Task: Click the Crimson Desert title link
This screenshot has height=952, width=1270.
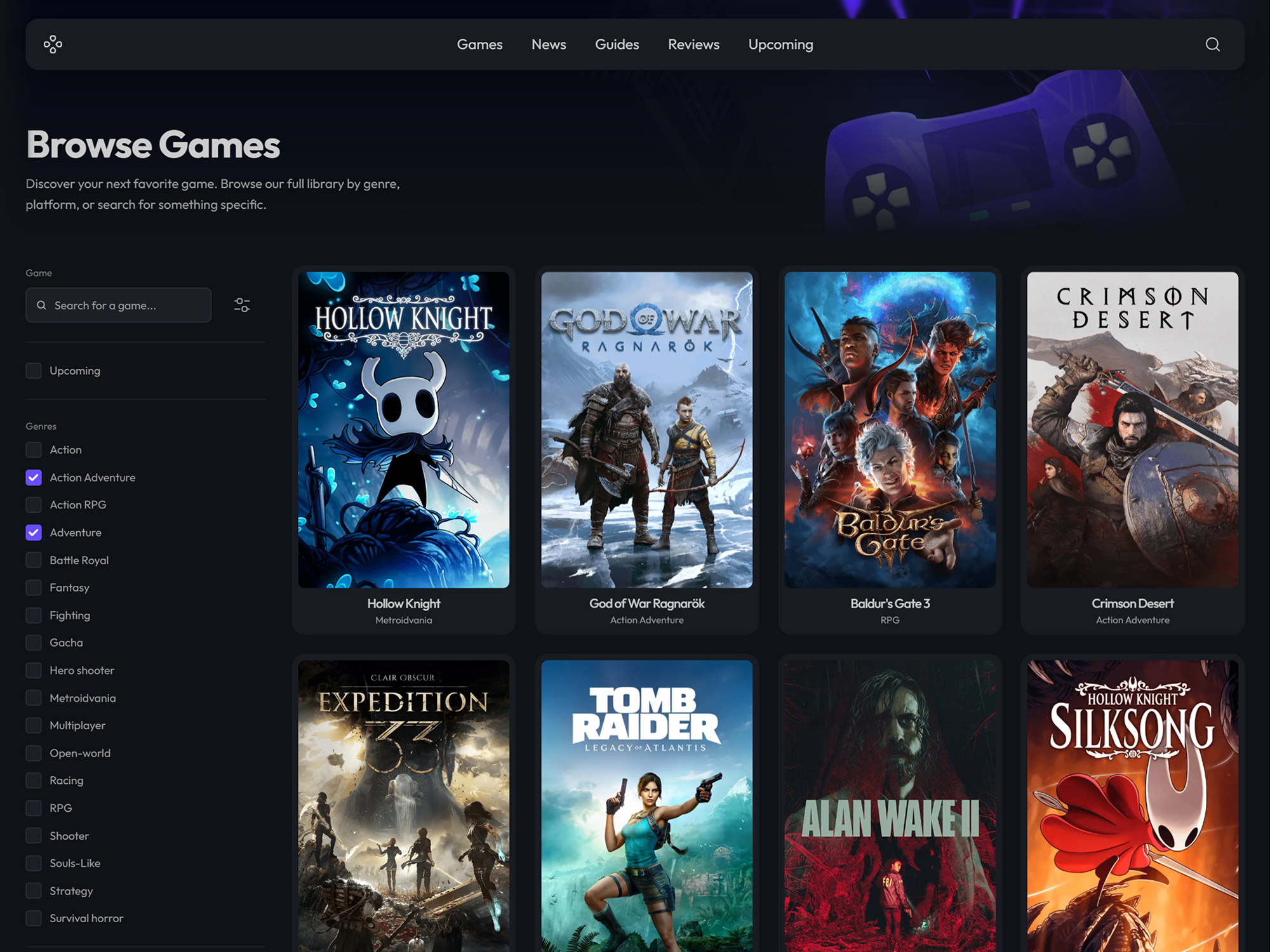Action: [x=1133, y=604]
